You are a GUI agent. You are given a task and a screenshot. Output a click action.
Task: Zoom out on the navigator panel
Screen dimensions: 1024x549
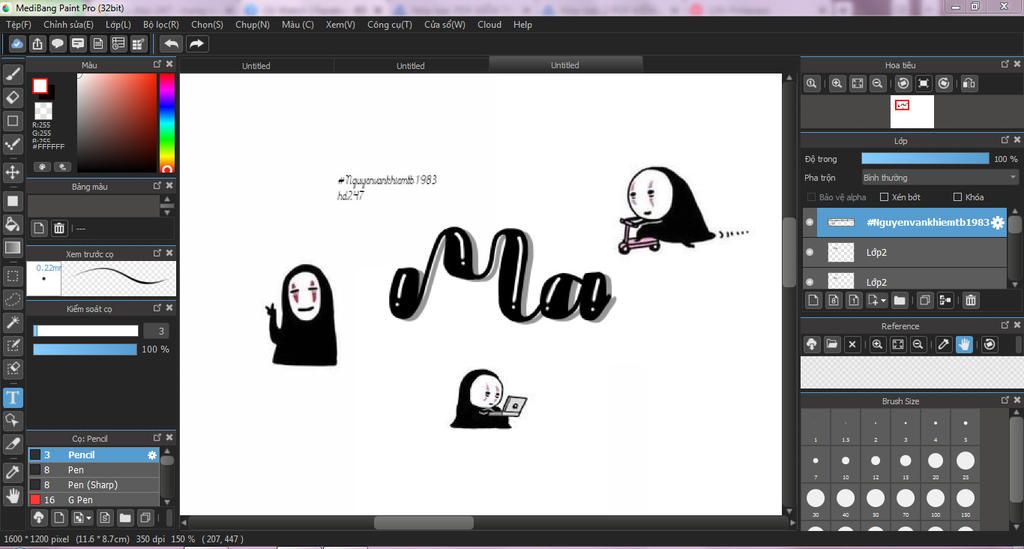[878, 84]
